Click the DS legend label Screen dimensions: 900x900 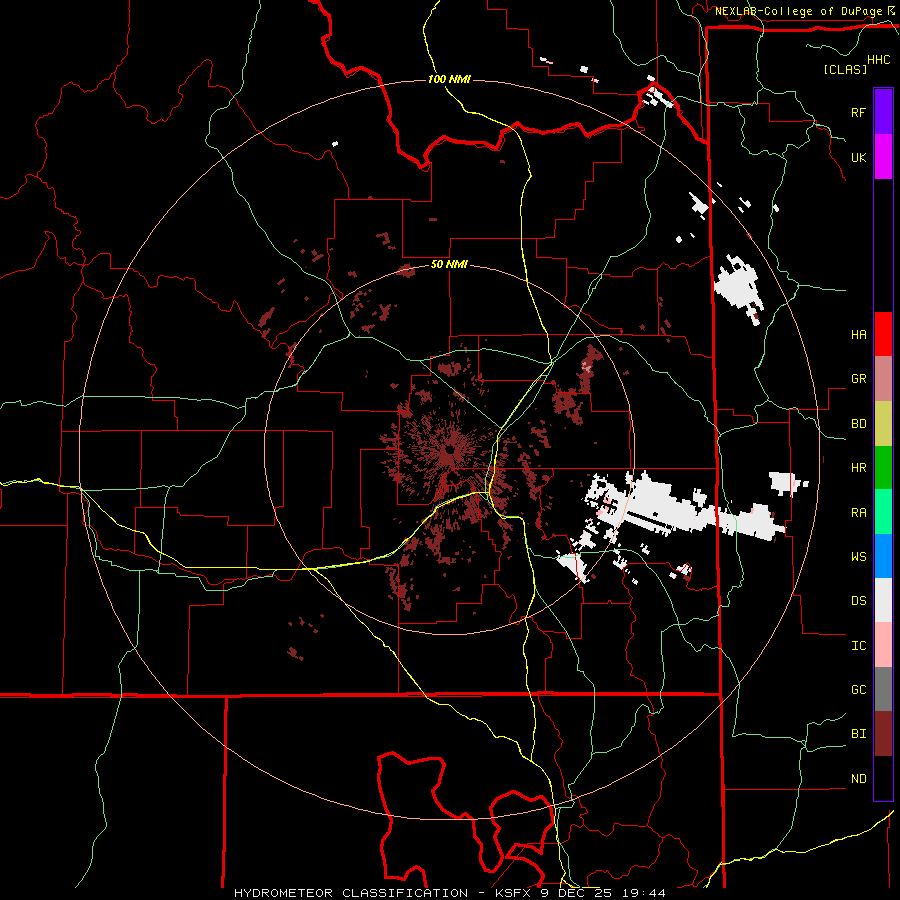coord(858,601)
